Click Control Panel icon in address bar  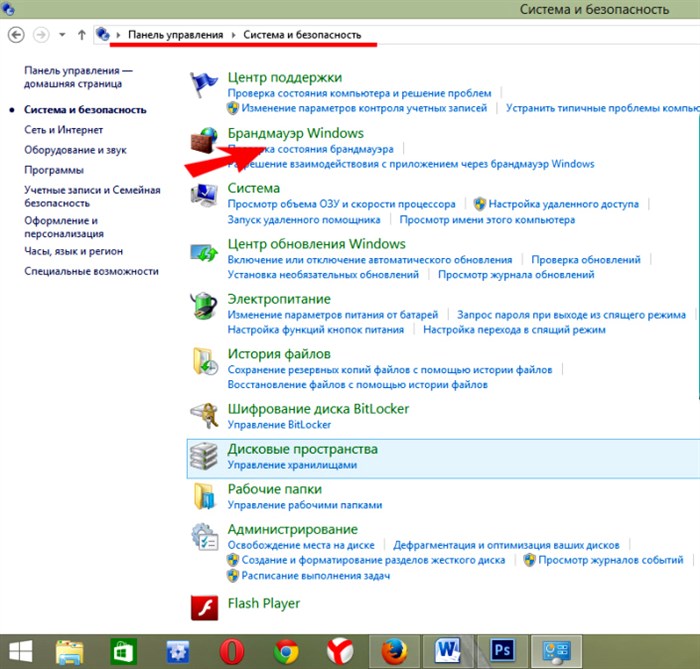[x=103, y=34]
